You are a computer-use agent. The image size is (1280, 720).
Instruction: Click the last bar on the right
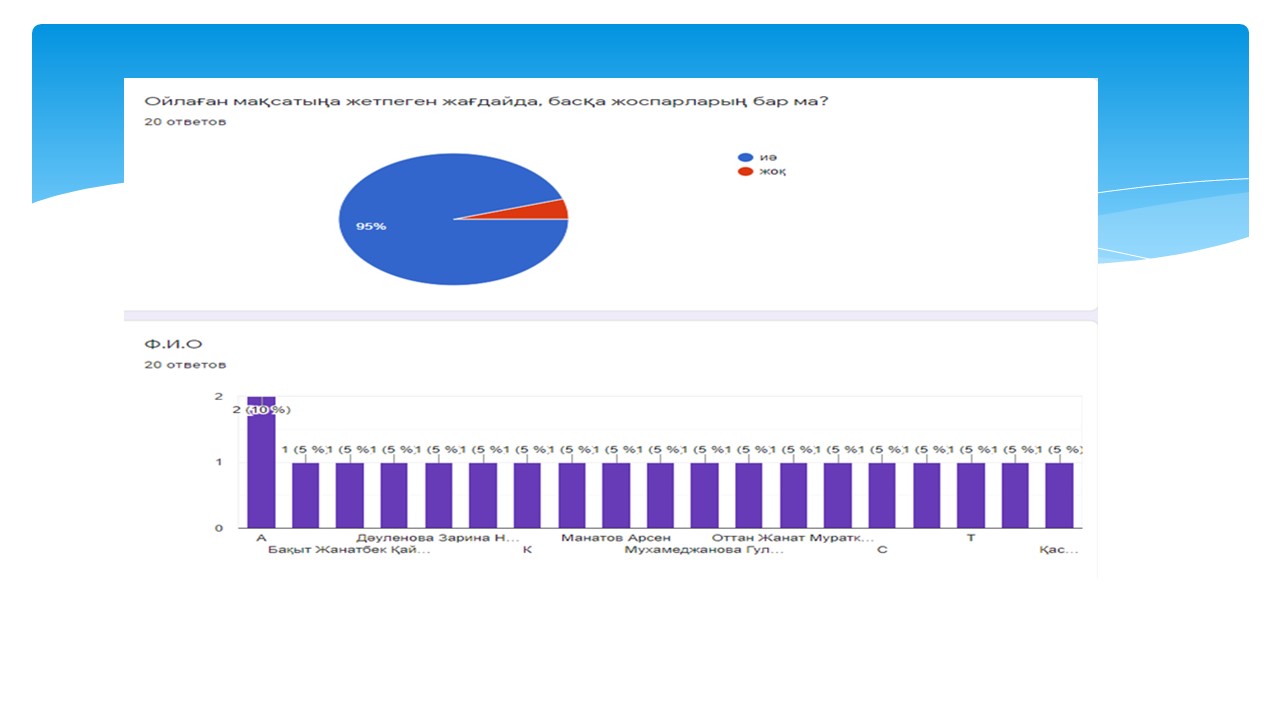click(1059, 495)
